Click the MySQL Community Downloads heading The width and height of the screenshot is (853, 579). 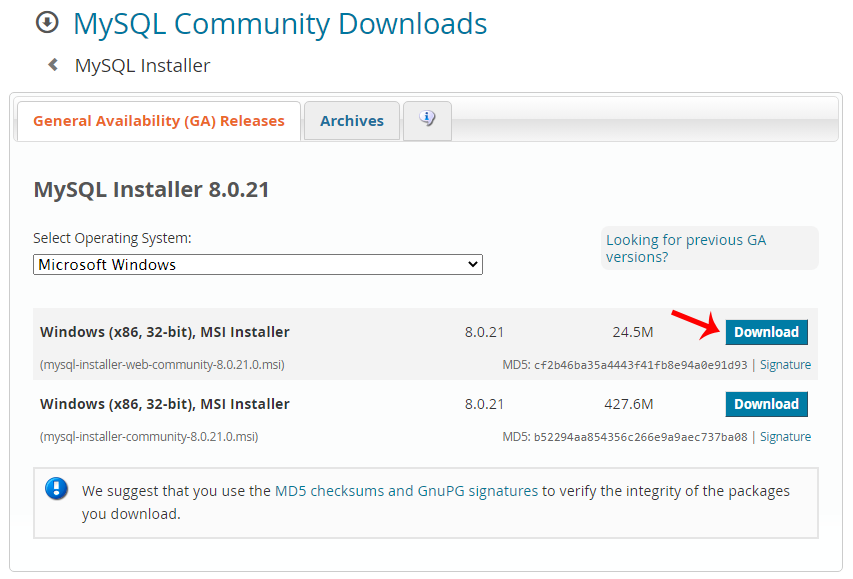(280, 24)
